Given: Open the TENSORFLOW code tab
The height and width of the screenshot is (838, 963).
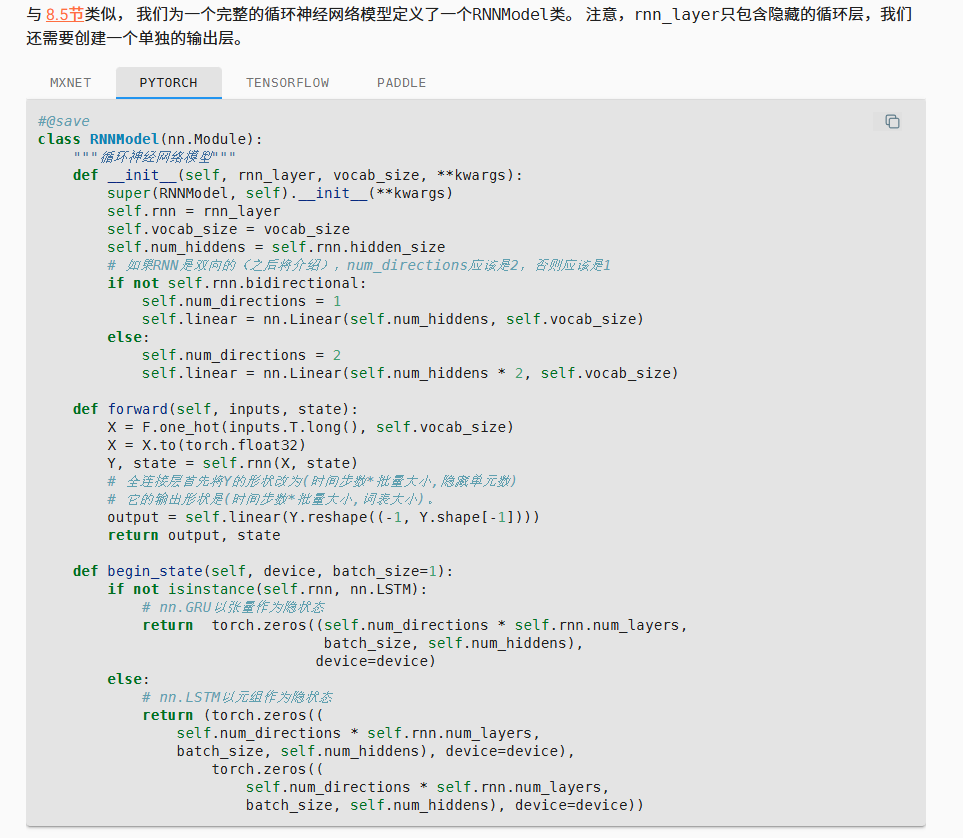Looking at the screenshot, I should tap(287, 83).
